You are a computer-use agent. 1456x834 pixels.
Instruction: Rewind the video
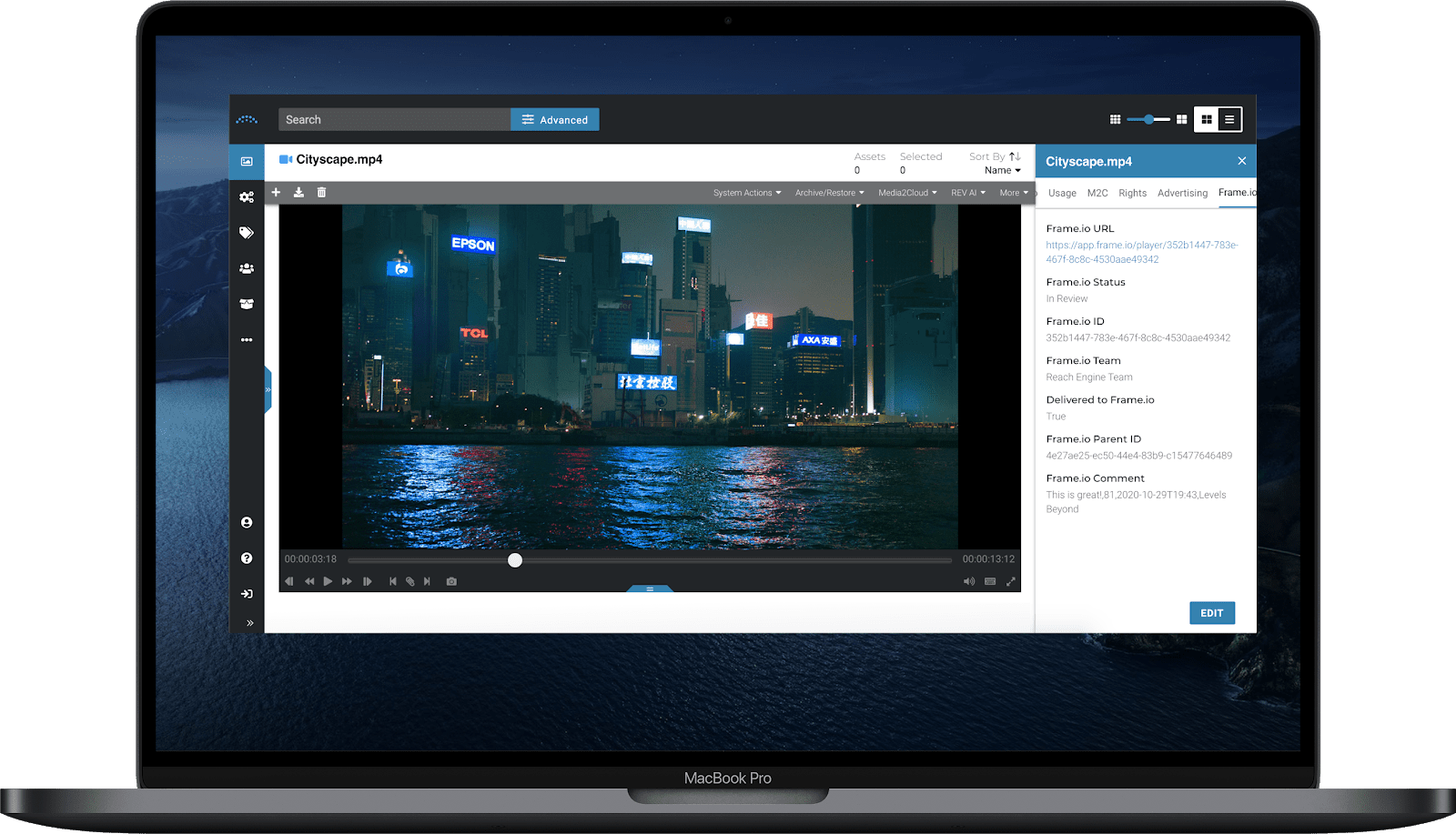[309, 581]
